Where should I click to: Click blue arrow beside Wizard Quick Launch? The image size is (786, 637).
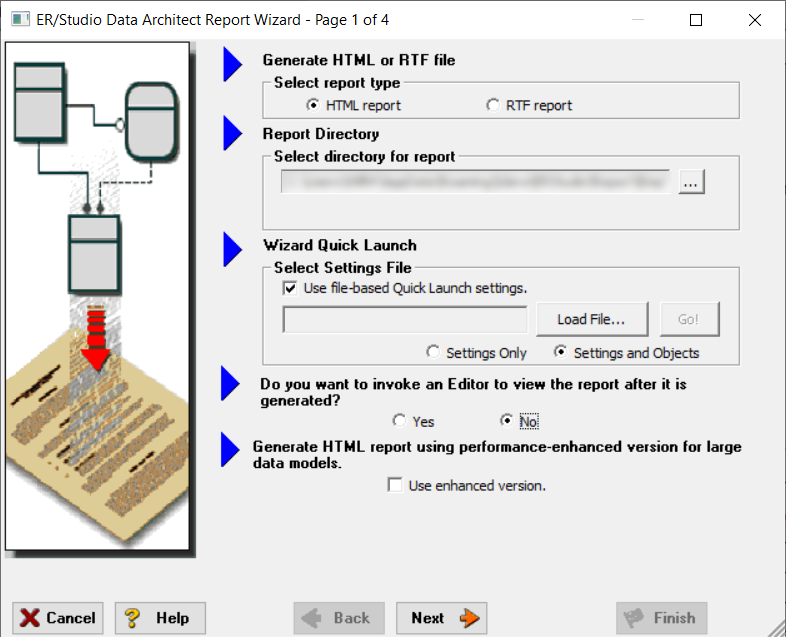click(x=233, y=249)
